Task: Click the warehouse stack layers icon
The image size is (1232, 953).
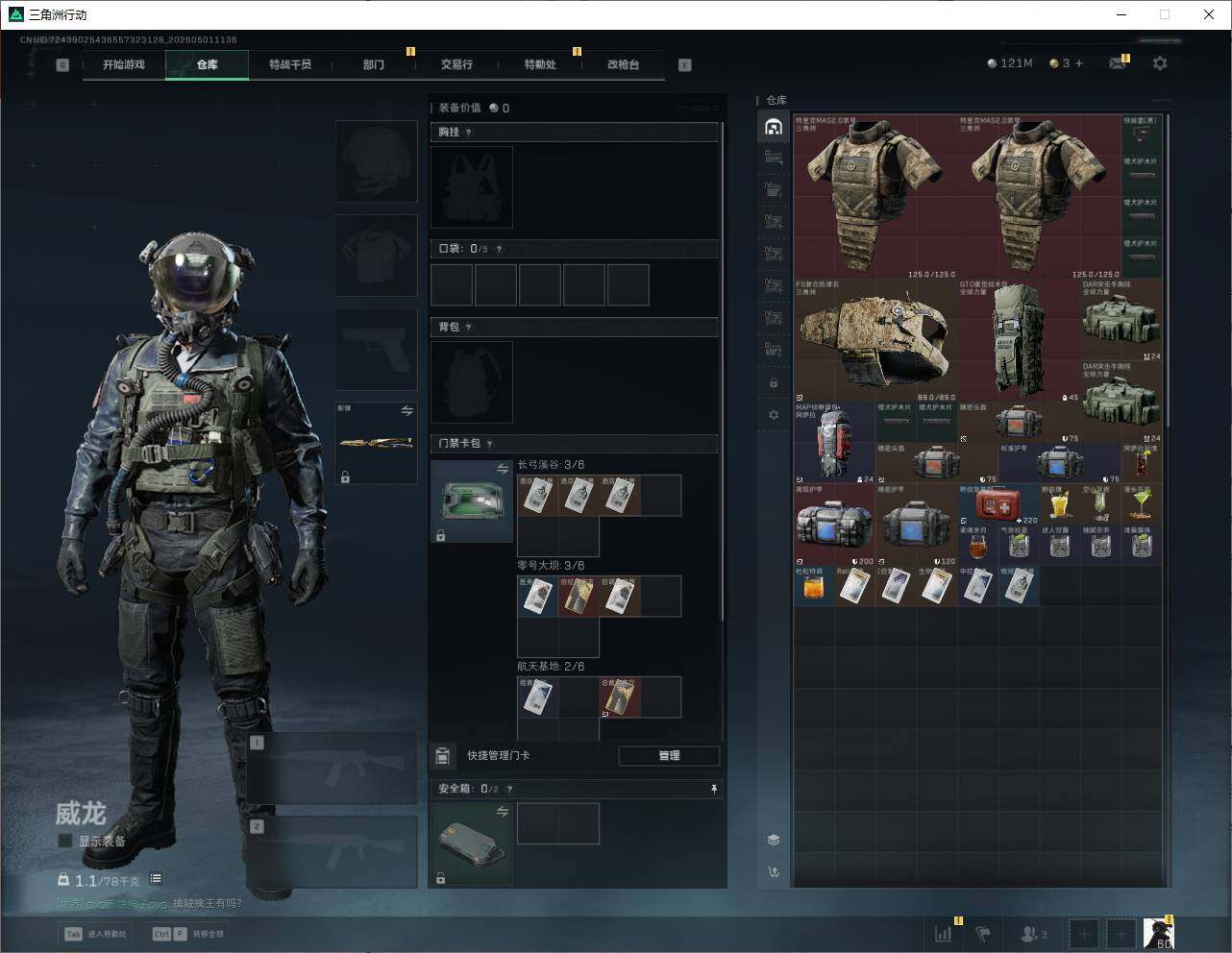Action: click(x=774, y=840)
